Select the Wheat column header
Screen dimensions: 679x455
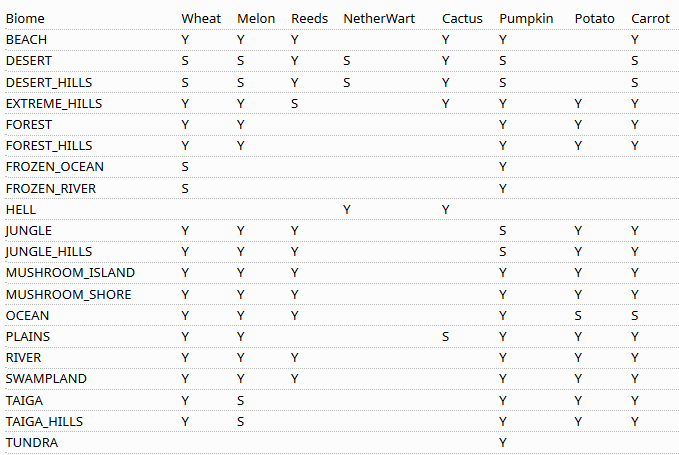tap(201, 18)
